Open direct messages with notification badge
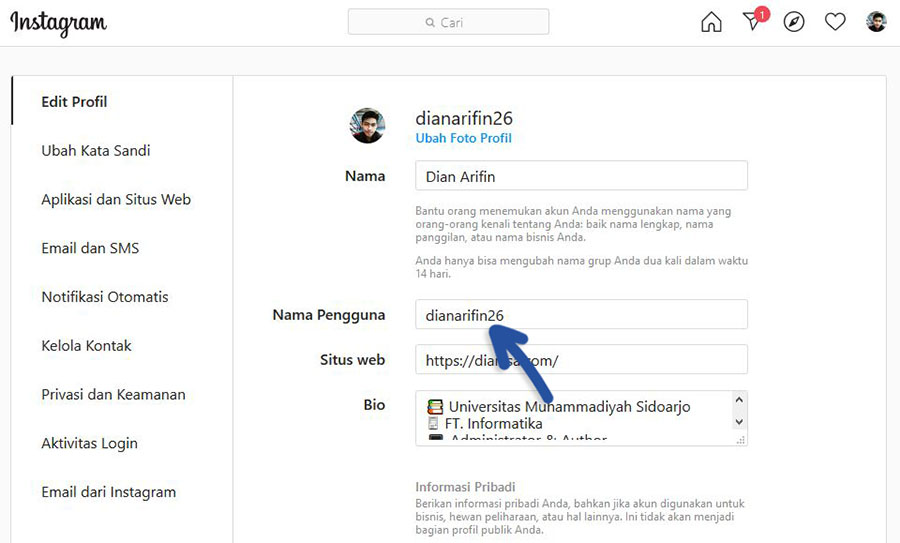The width and height of the screenshot is (900, 543). point(753,22)
